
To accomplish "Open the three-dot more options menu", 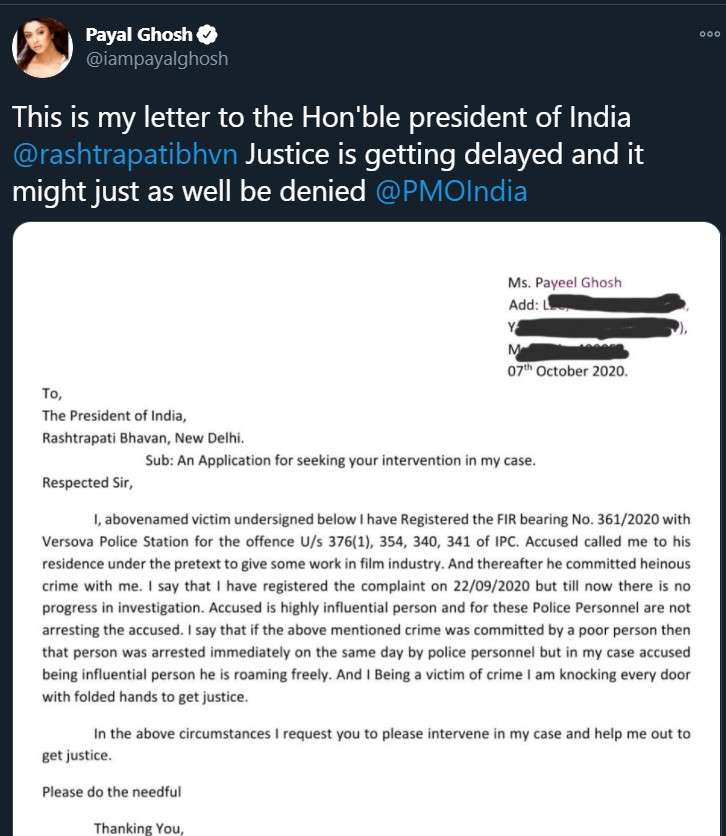I will point(709,34).
